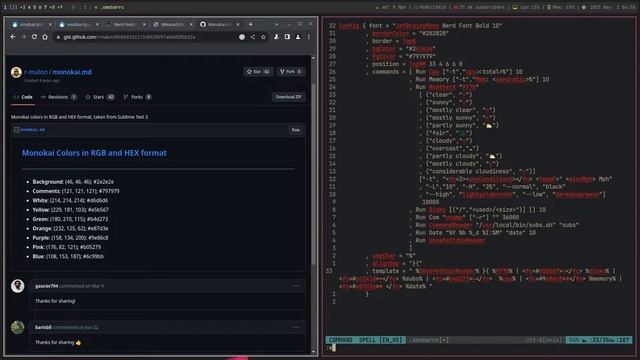The image size is (640, 360).
Task: Click the cpu indicator in top bar
Action: pos(527,7)
